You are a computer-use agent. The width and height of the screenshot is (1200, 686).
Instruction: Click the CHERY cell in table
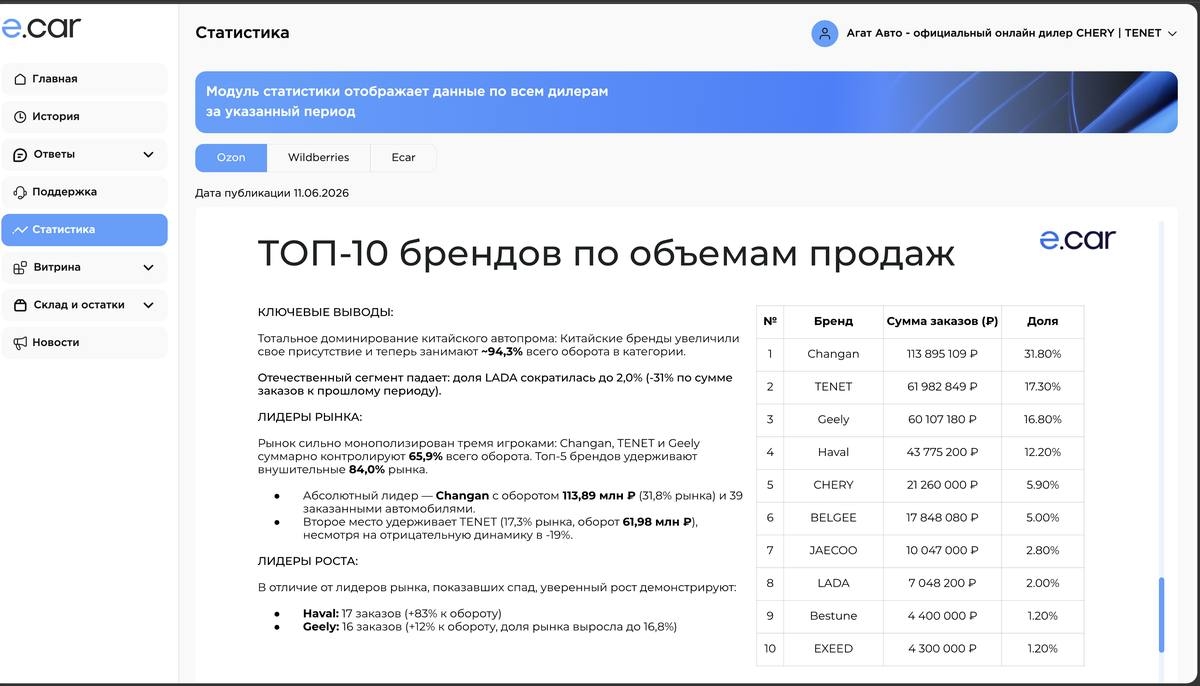(x=833, y=485)
